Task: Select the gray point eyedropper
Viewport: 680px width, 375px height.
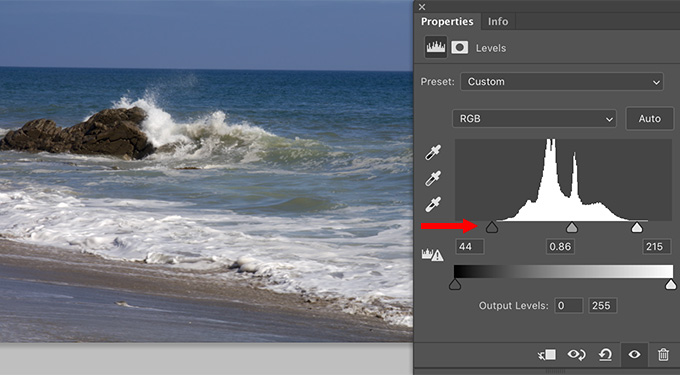Action: [433, 178]
